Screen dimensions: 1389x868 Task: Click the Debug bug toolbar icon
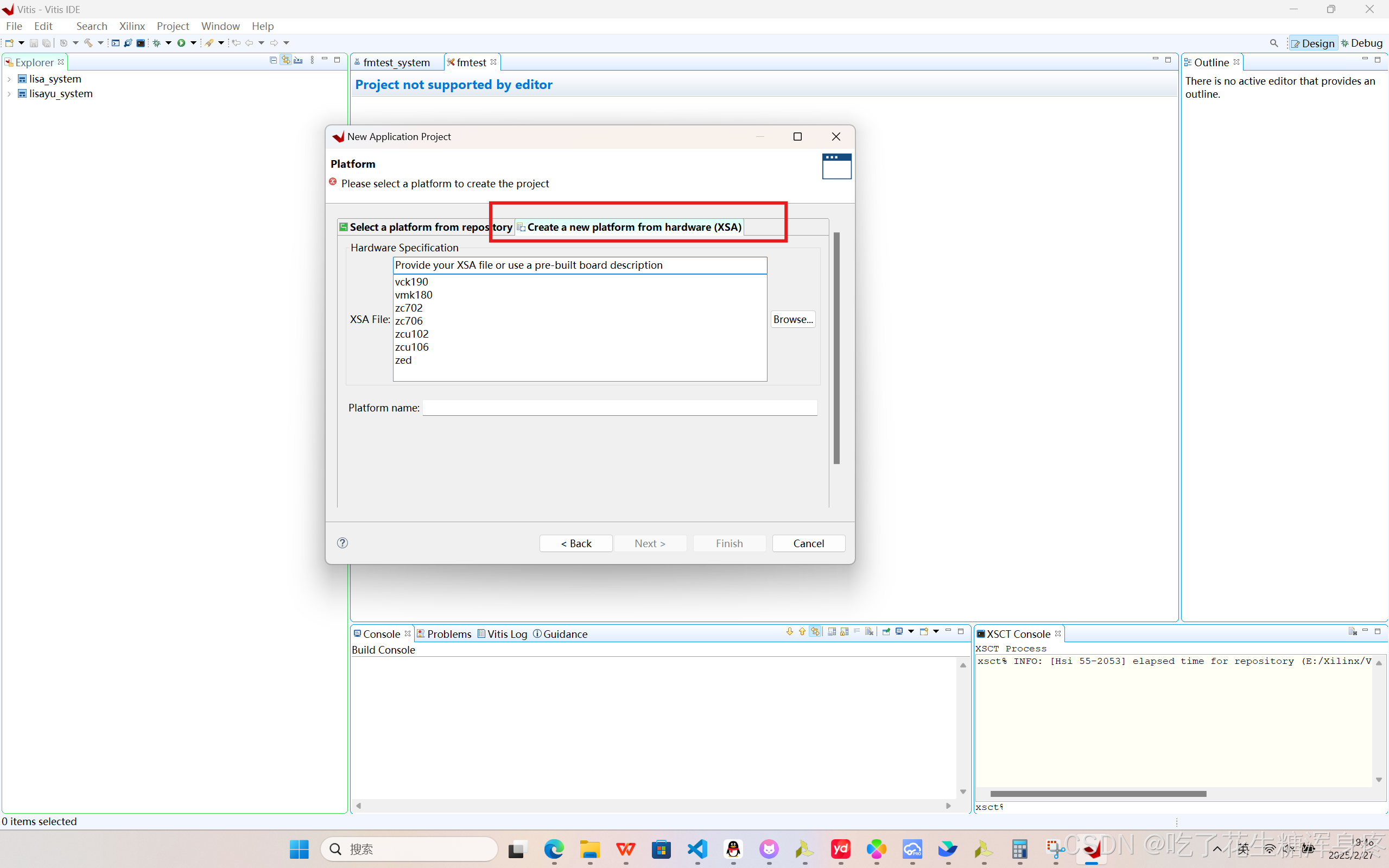[156, 43]
